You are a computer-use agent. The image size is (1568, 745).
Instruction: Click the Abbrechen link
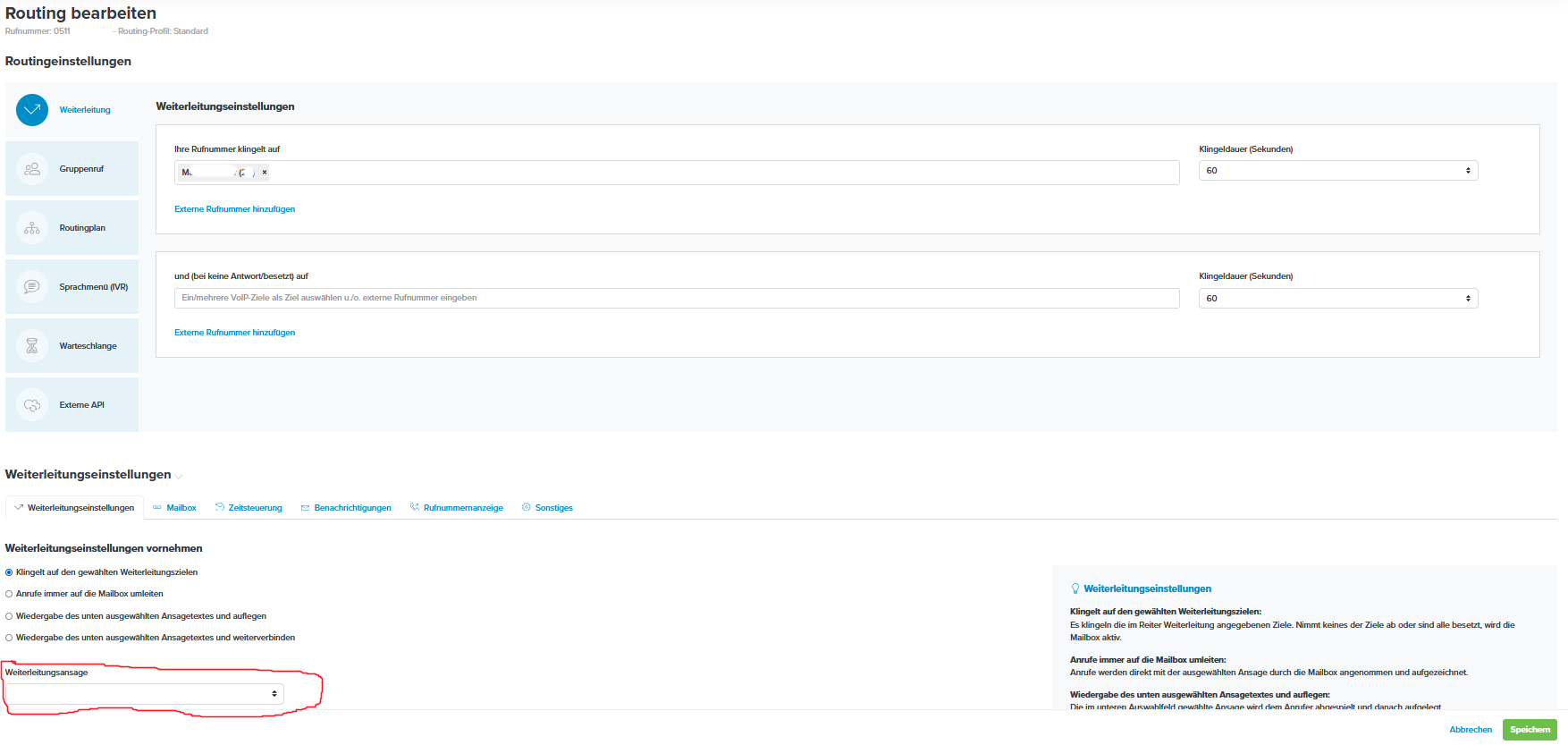coord(1471,730)
